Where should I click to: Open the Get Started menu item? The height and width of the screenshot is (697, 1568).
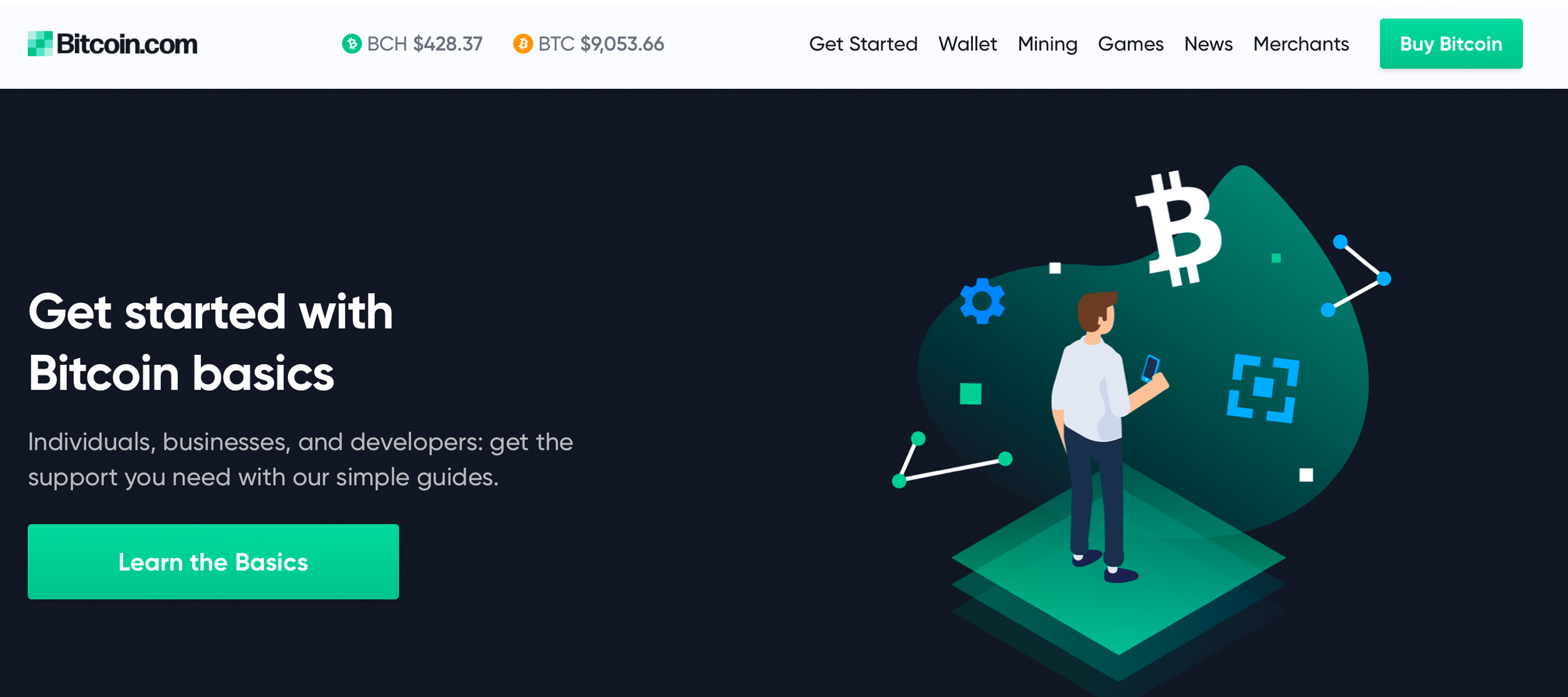[862, 44]
